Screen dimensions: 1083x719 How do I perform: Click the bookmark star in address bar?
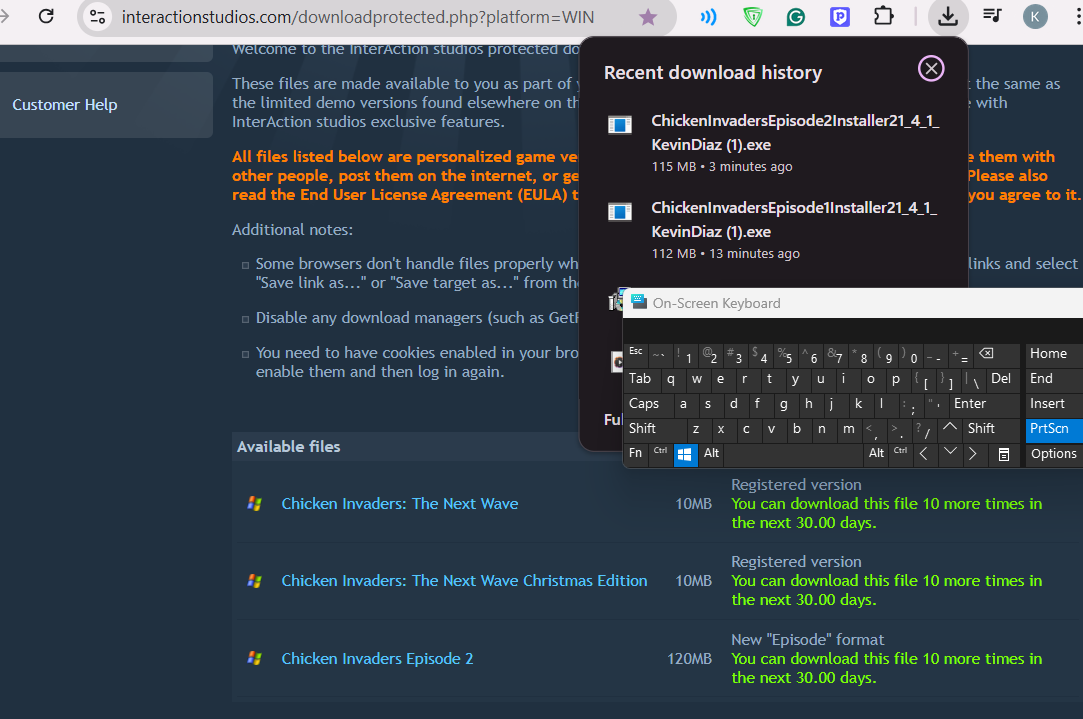point(648,17)
